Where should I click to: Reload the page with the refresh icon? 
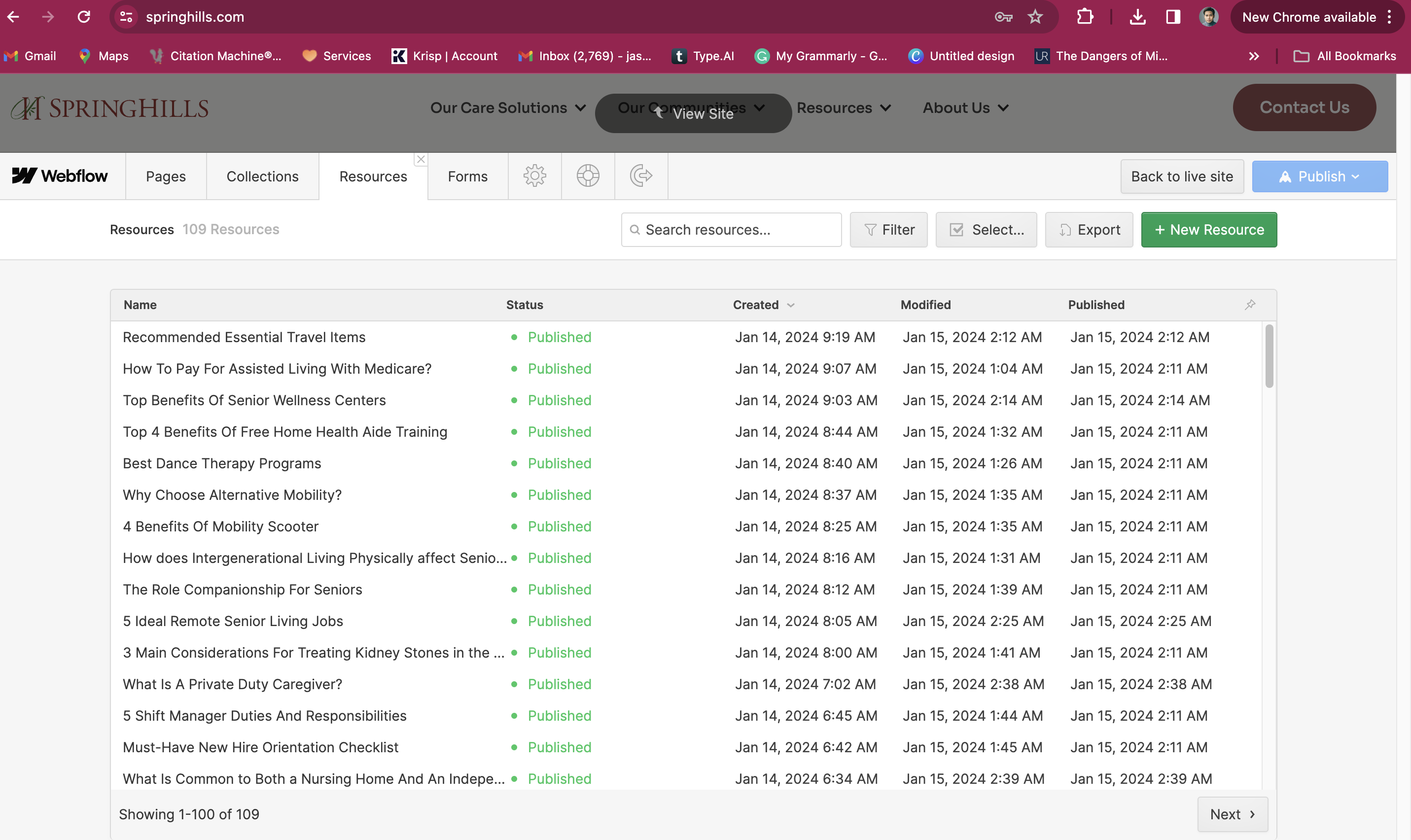tap(84, 17)
